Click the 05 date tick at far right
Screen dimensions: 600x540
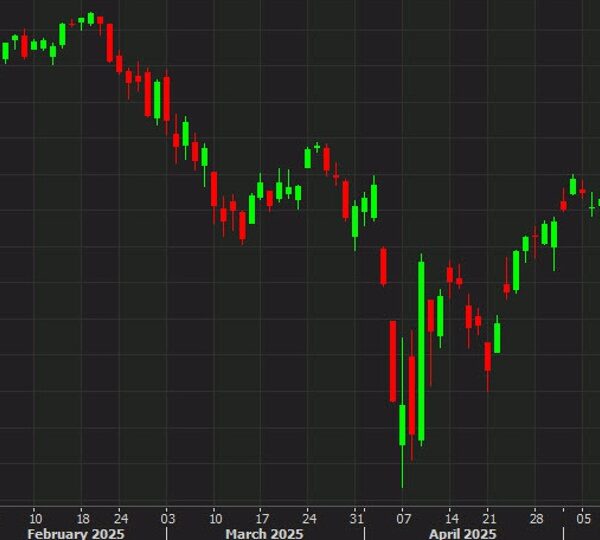pyautogui.click(x=584, y=518)
